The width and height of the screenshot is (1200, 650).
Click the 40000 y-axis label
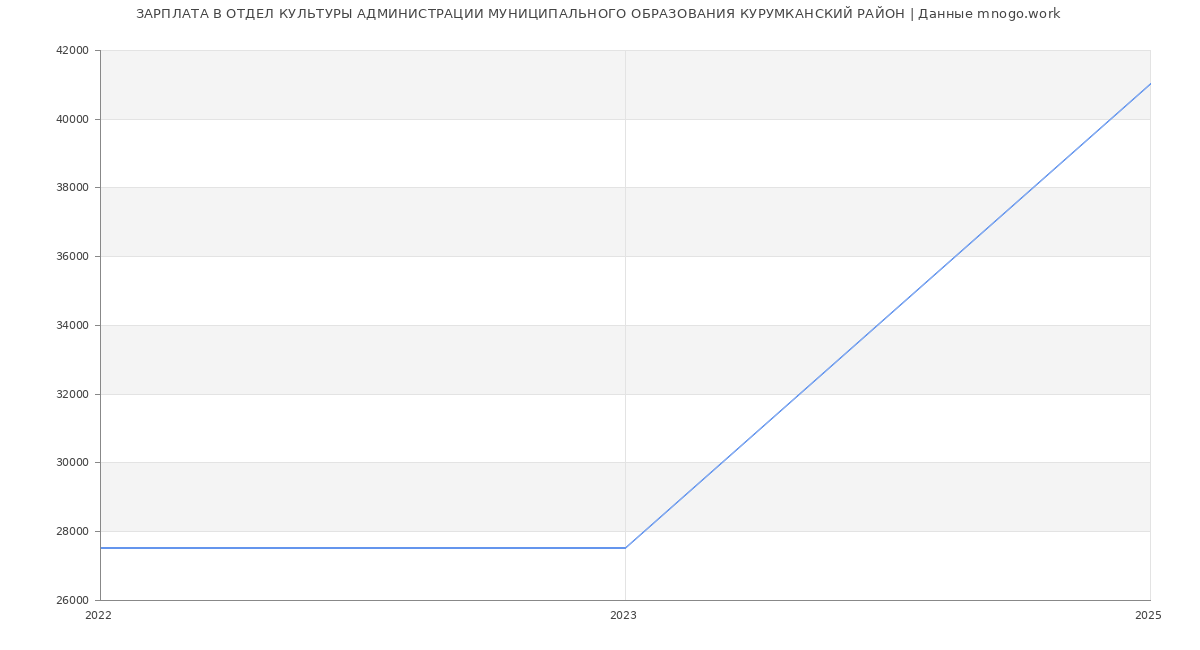[72, 119]
